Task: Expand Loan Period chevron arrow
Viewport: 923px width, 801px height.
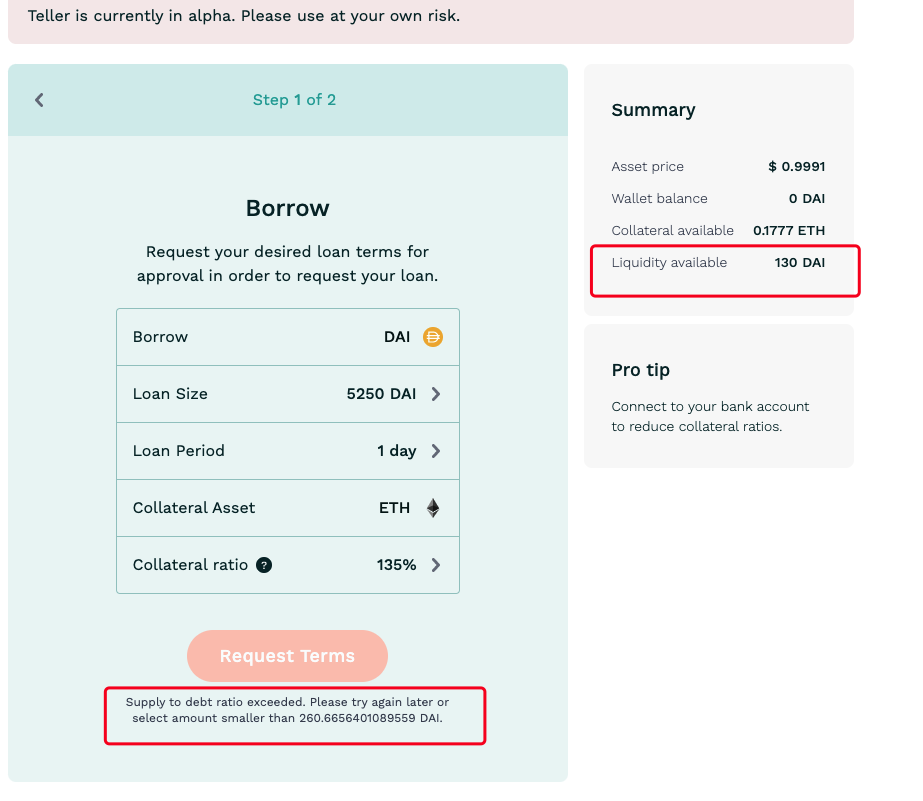Action: point(436,451)
